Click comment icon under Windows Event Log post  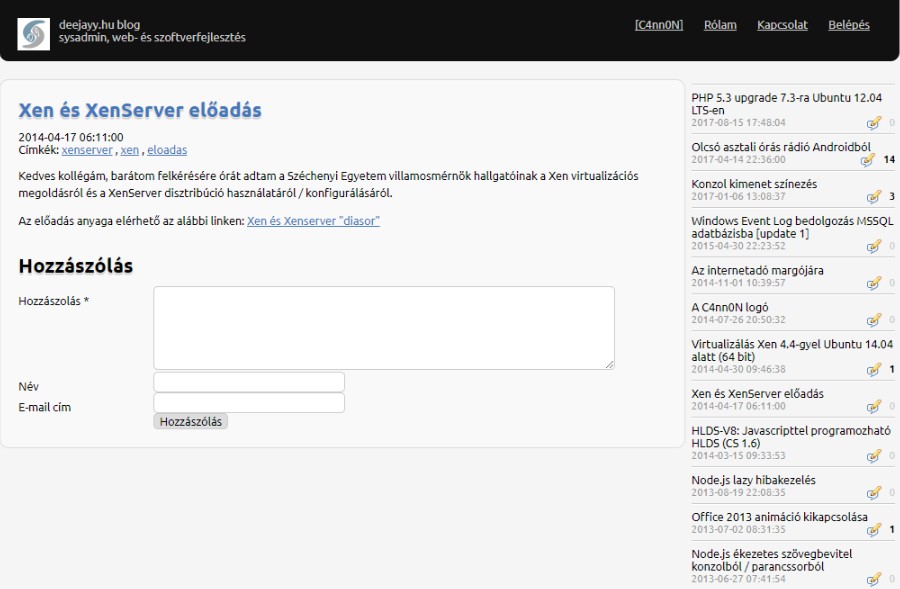click(874, 246)
